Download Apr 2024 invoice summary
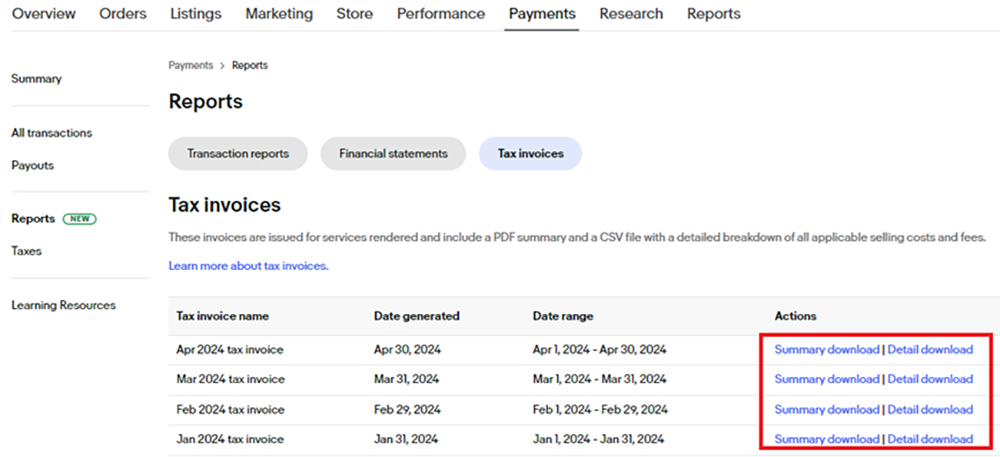1000x457 pixels. tap(827, 349)
